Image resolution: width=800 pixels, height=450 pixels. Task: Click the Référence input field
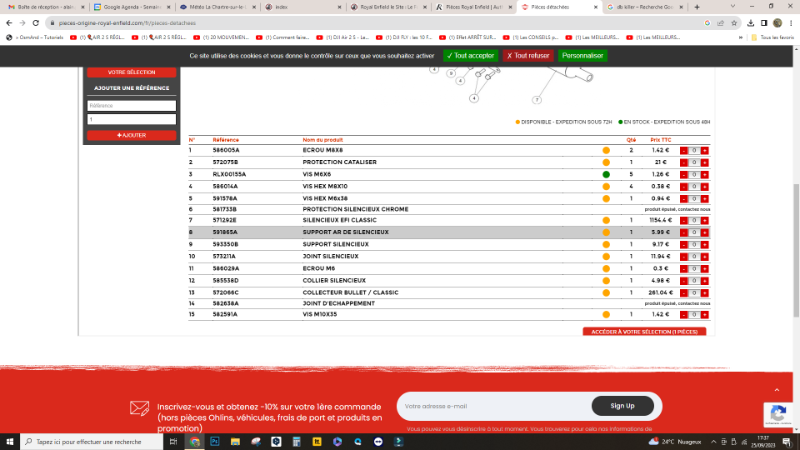point(132,105)
